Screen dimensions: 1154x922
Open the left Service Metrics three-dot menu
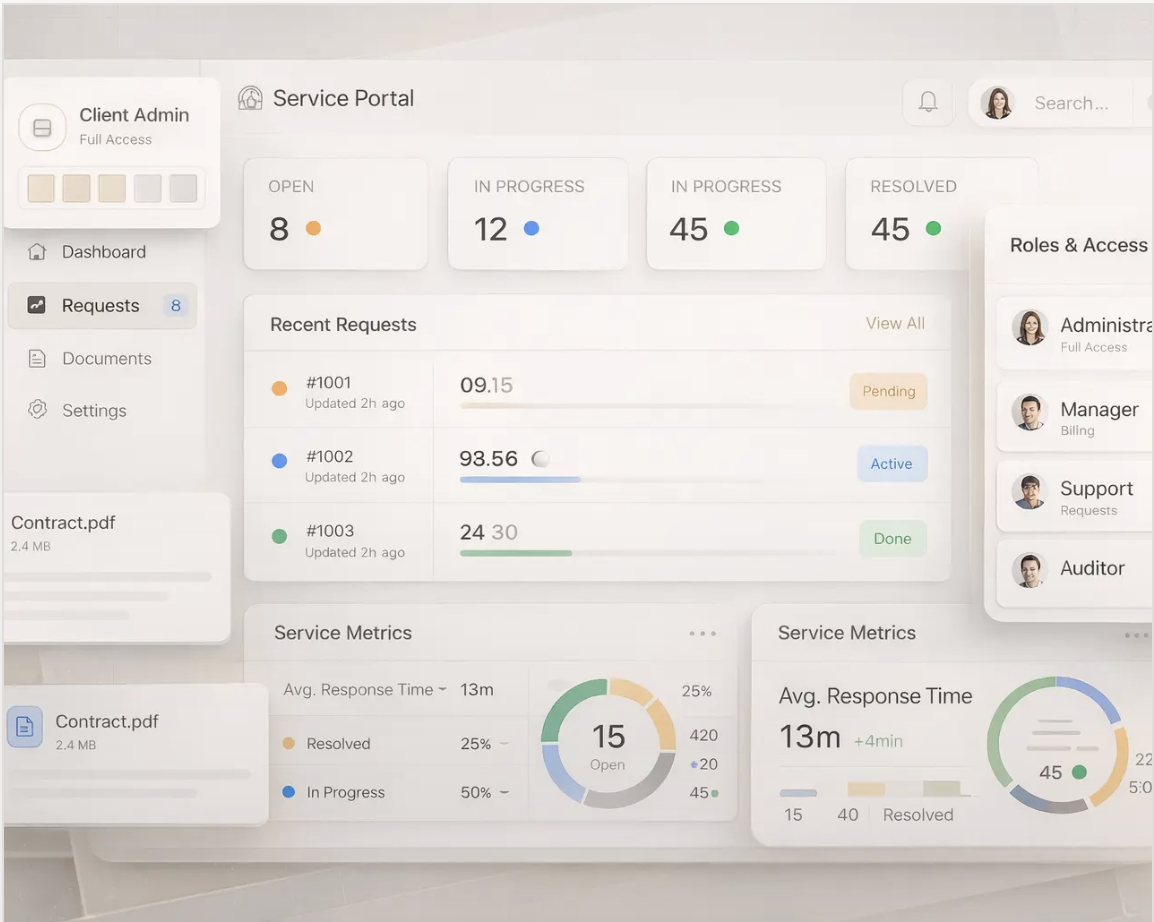tap(702, 633)
